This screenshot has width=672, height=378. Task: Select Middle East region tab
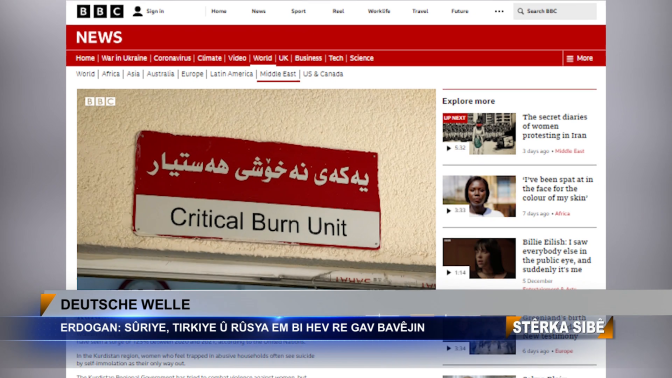pyautogui.click(x=278, y=74)
